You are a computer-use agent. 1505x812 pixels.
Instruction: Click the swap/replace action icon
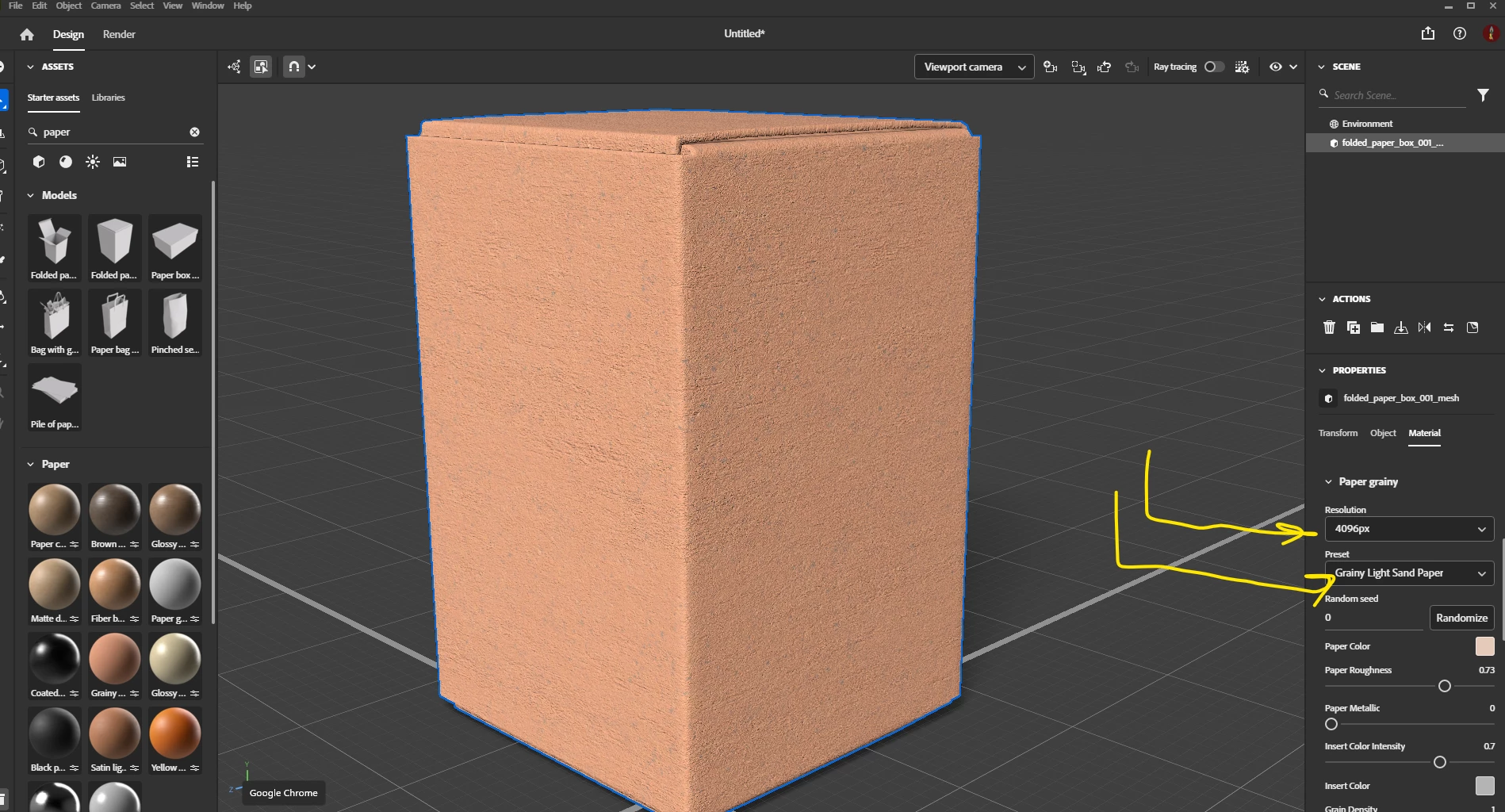click(x=1449, y=327)
